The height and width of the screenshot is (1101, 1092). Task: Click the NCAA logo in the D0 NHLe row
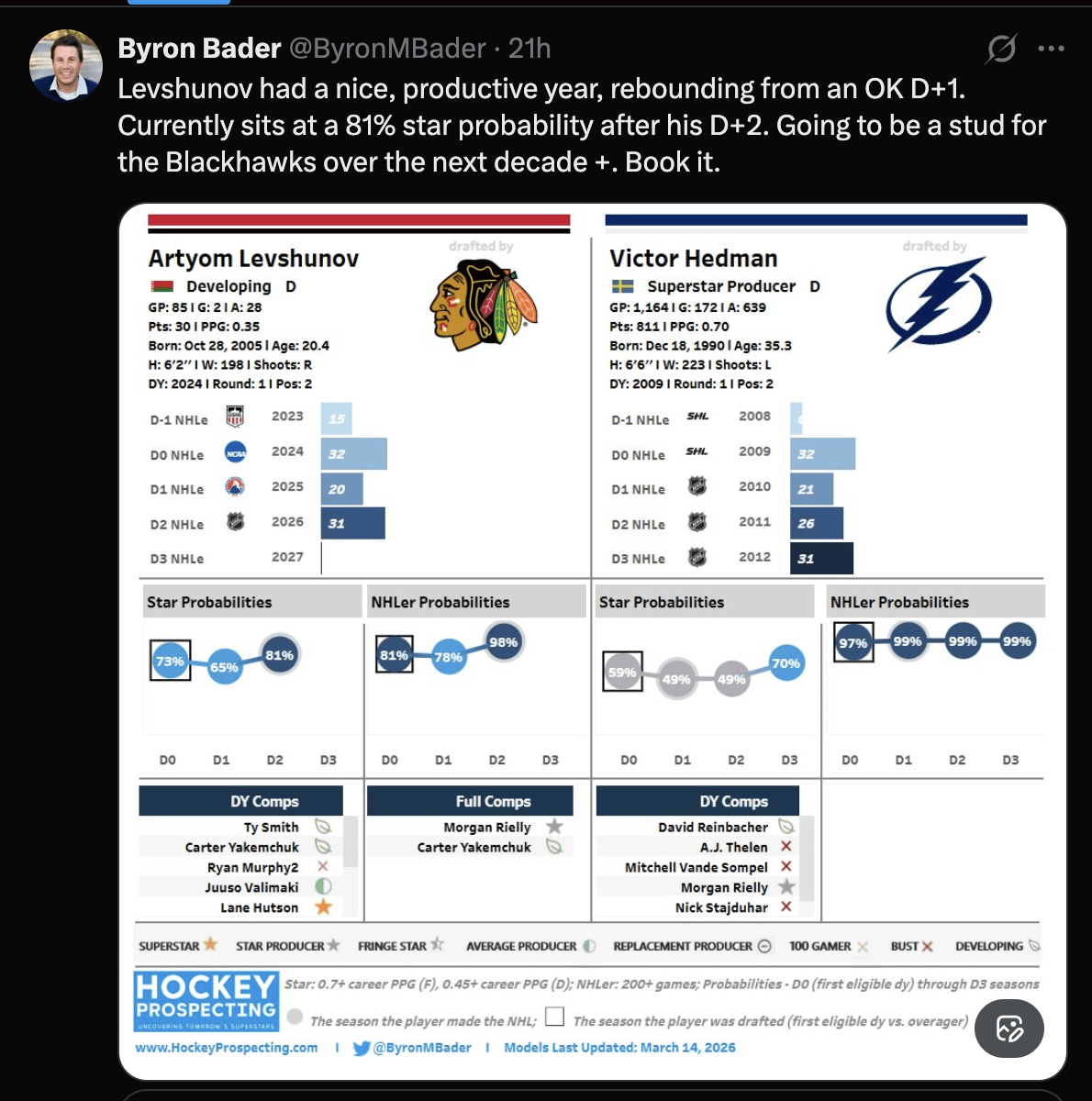[x=236, y=453]
